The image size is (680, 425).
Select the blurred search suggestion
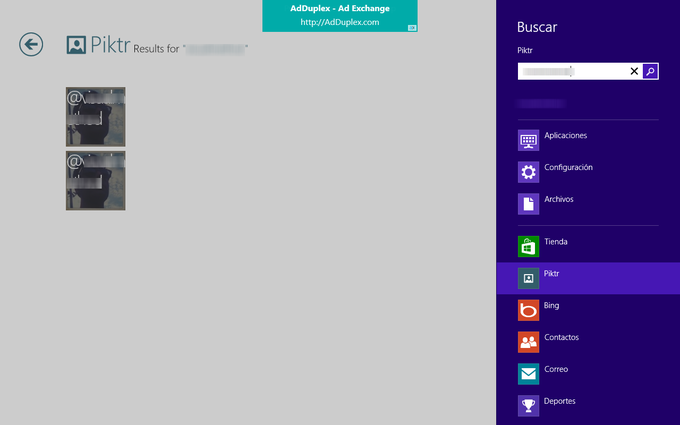coord(542,103)
